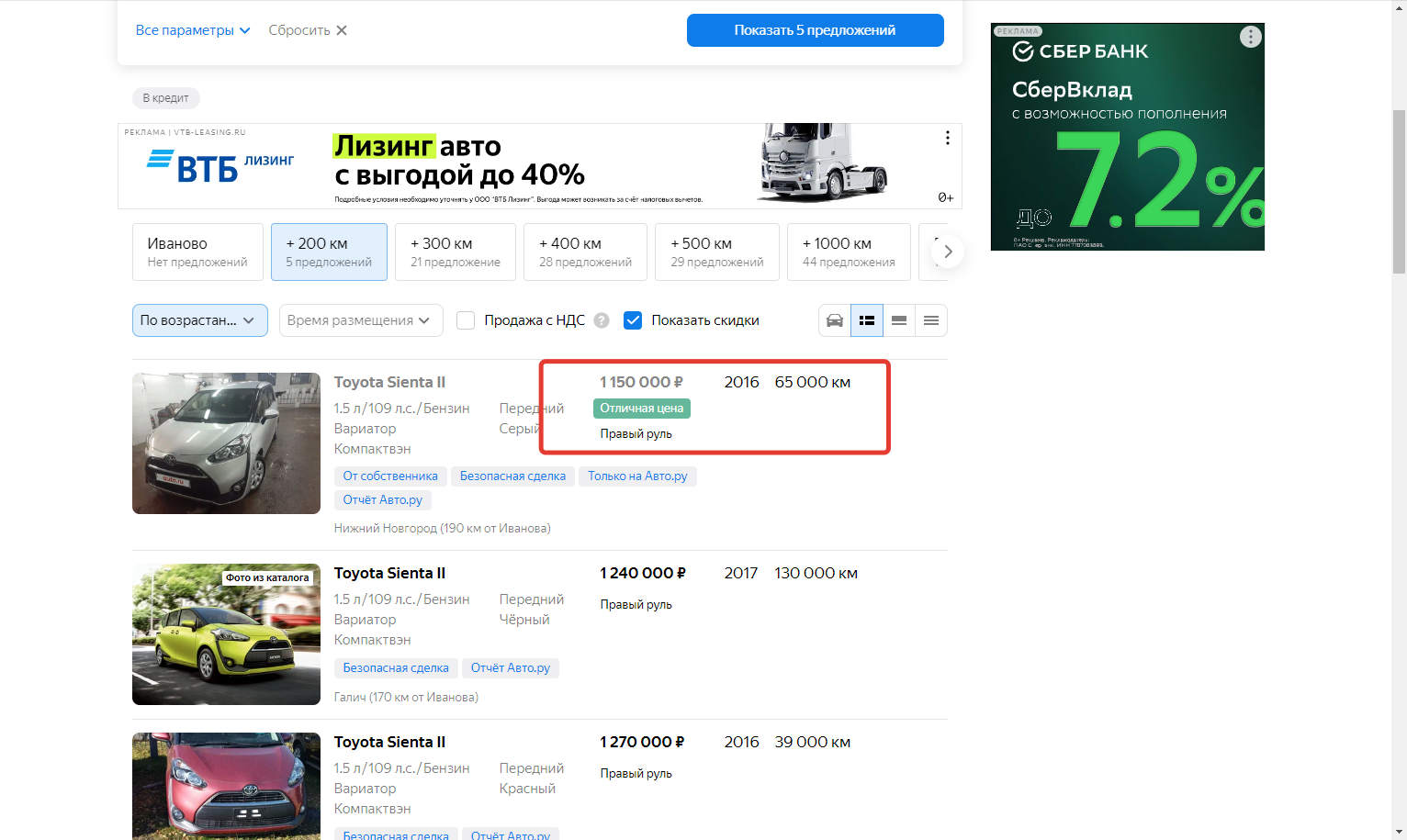The image size is (1407, 840).
Task: Click the year 2017 value
Action: (x=741, y=573)
